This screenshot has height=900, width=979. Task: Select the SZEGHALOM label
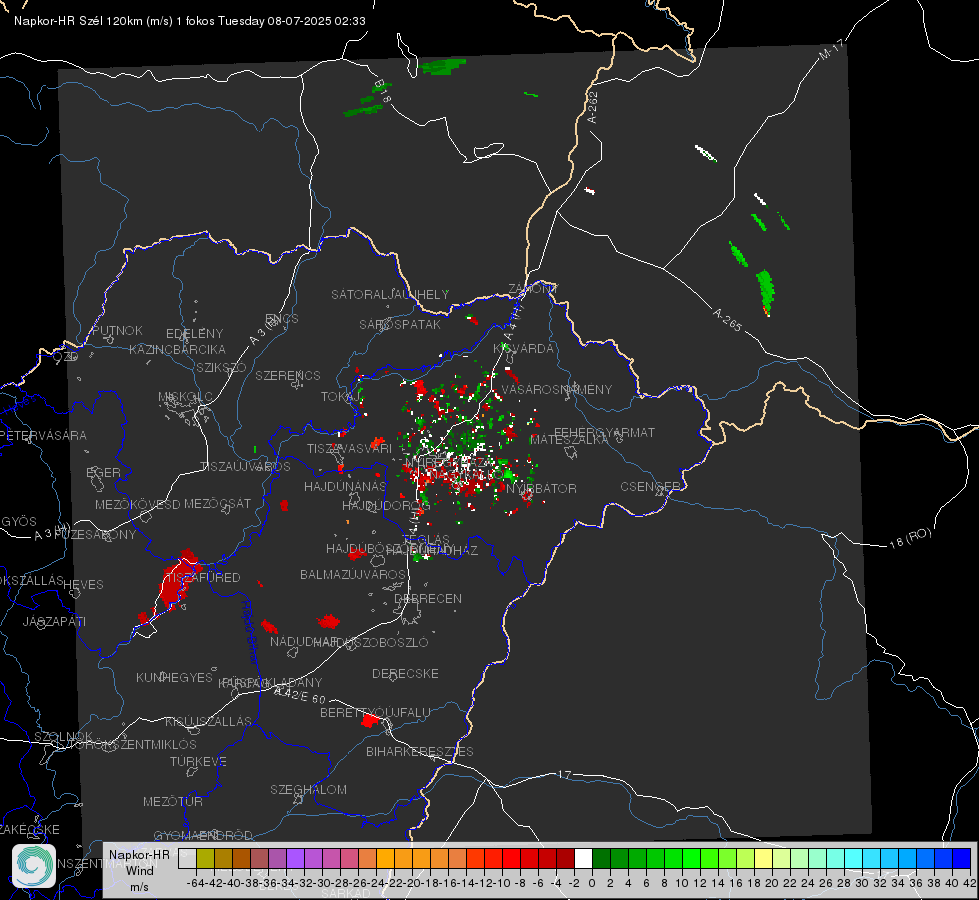coord(308,790)
